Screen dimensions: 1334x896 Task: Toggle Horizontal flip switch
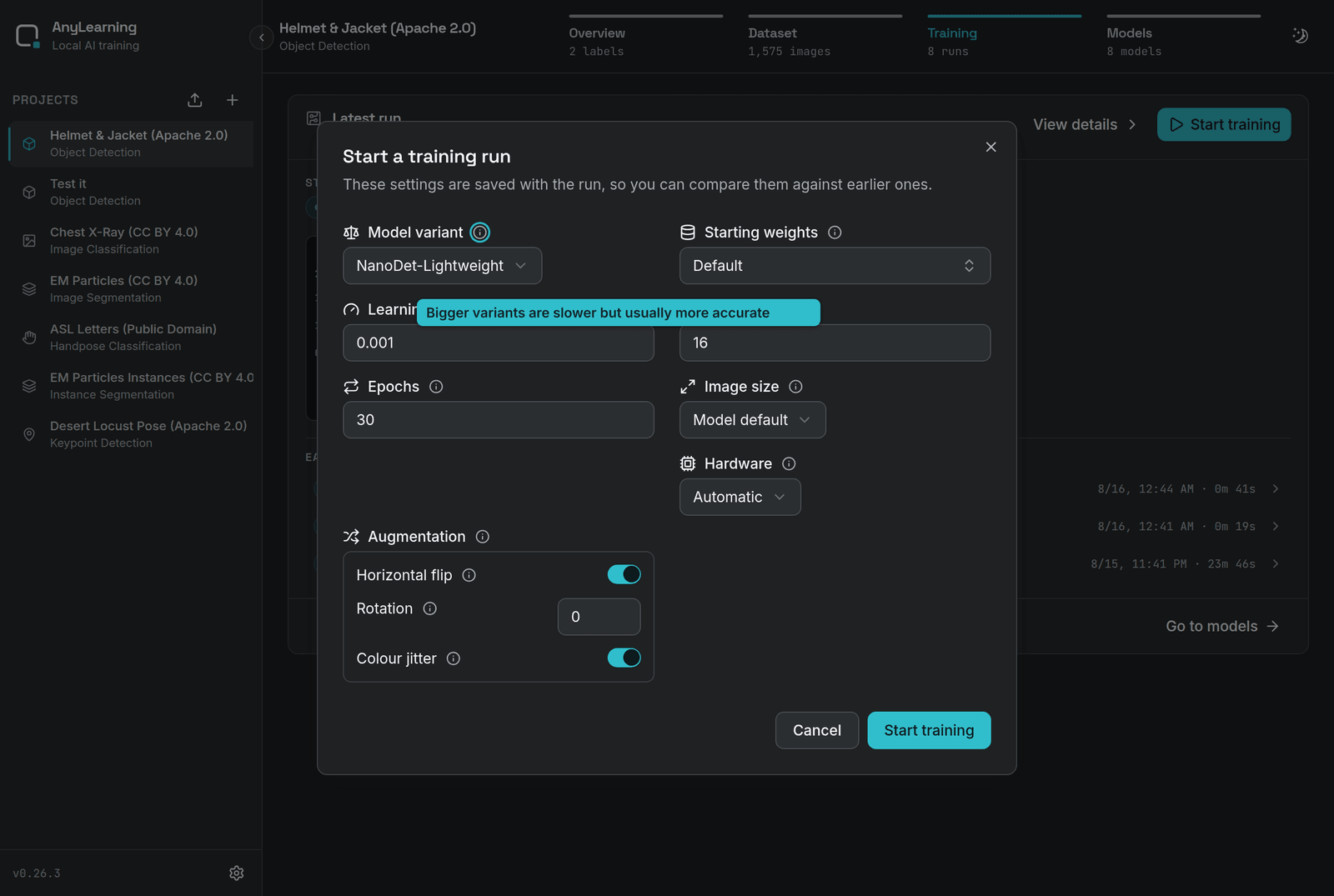tap(624, 574)
